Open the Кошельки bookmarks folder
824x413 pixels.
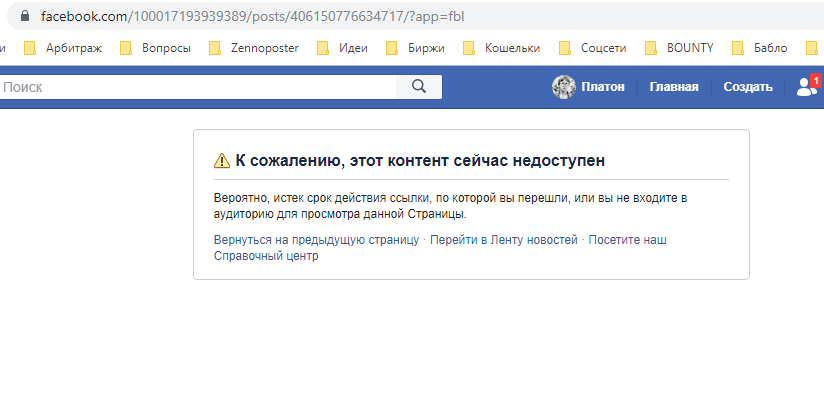pos(502,48)
